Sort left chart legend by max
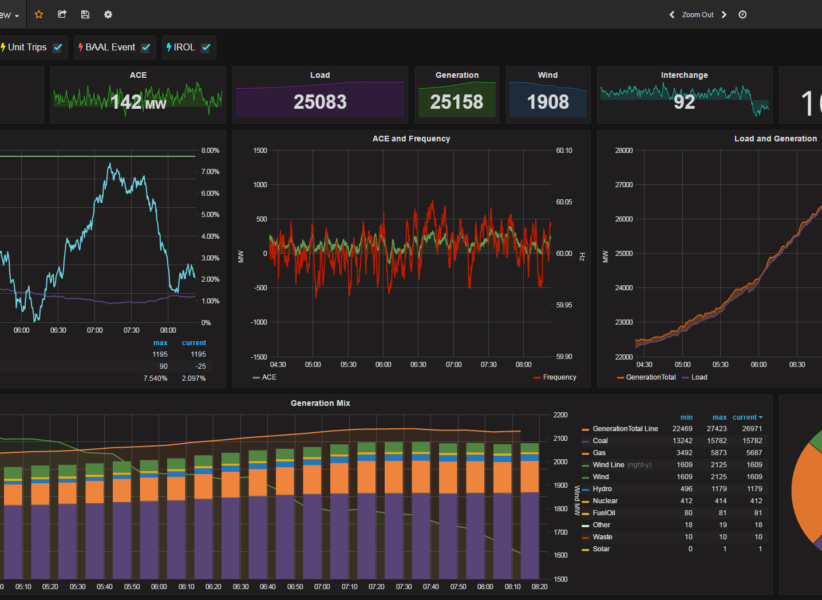The image size is (822, 600). [160, 343]
